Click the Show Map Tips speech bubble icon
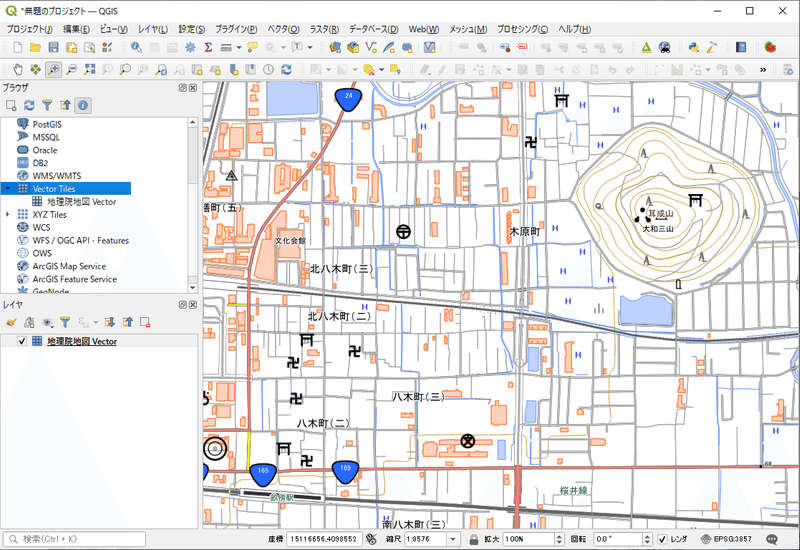 click(253, 47)
